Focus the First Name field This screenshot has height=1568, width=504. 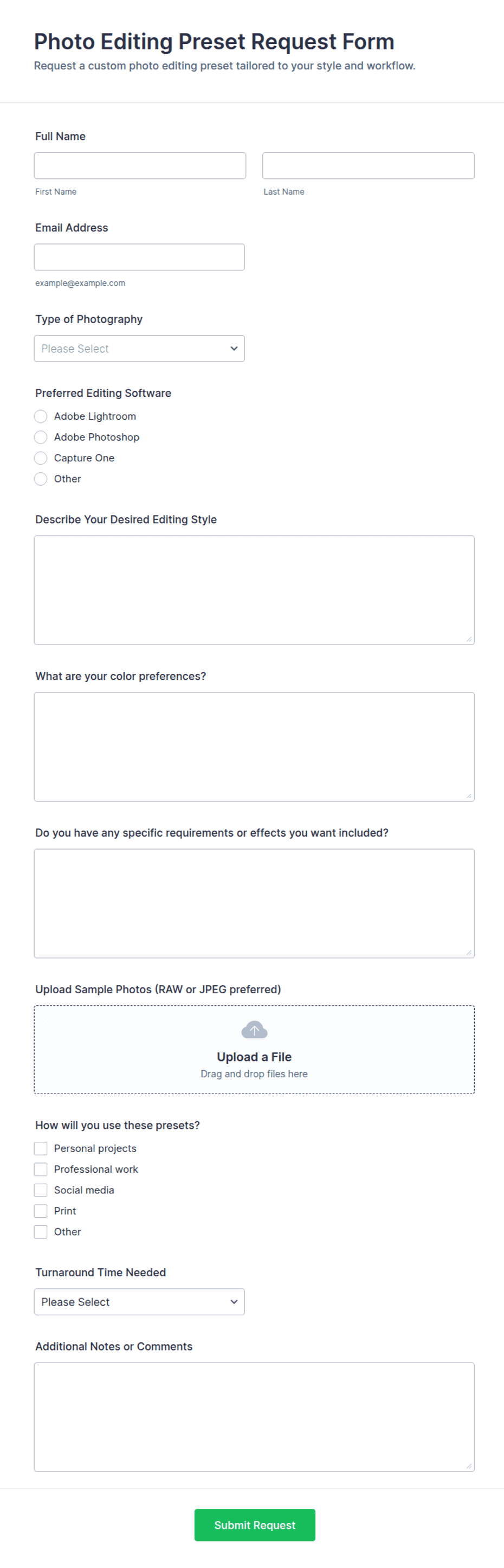click(x=140, y=165)
